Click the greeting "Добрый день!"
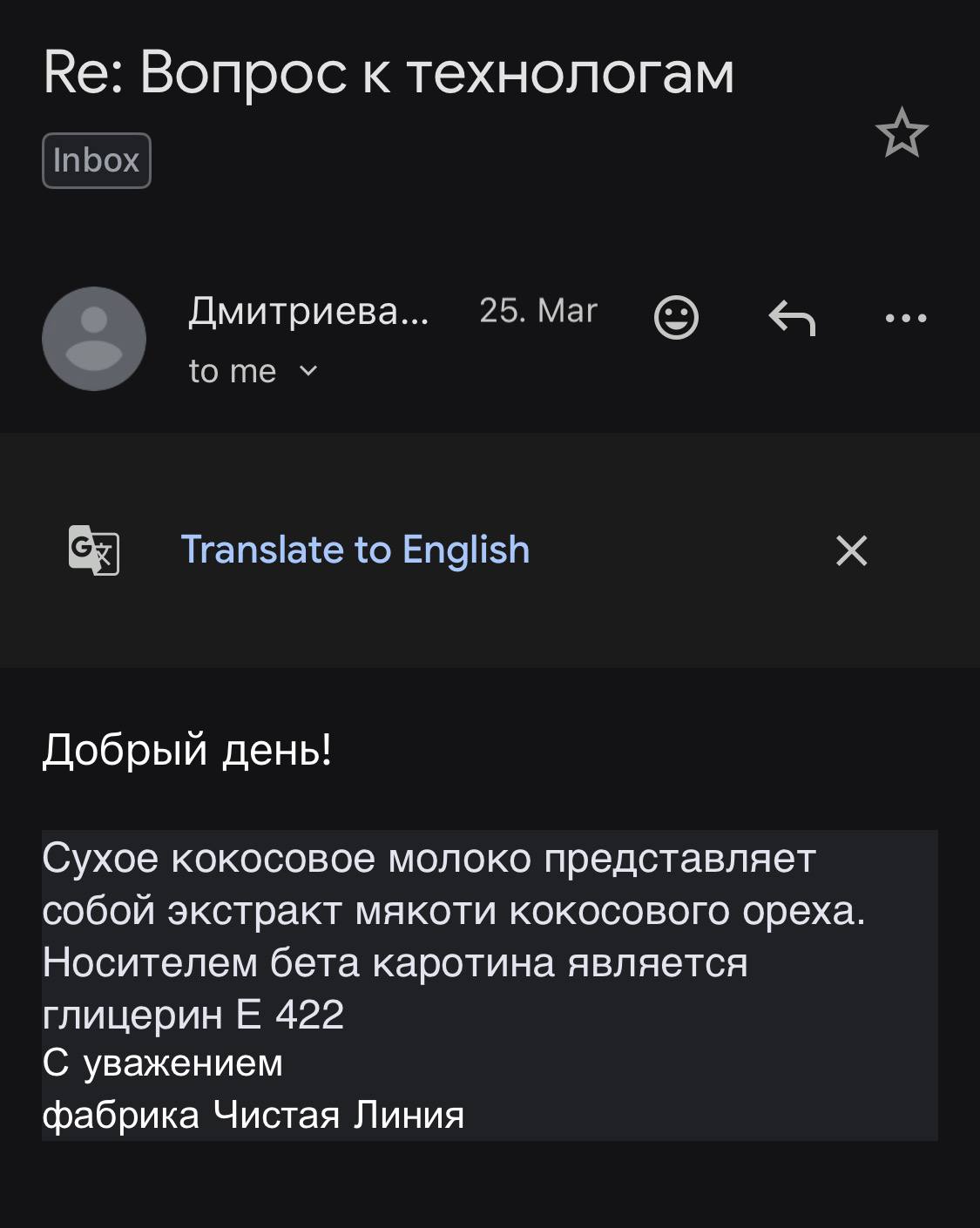Image resolution: width=980 pixels, height=1228 pixels. [x=187, y=749]
